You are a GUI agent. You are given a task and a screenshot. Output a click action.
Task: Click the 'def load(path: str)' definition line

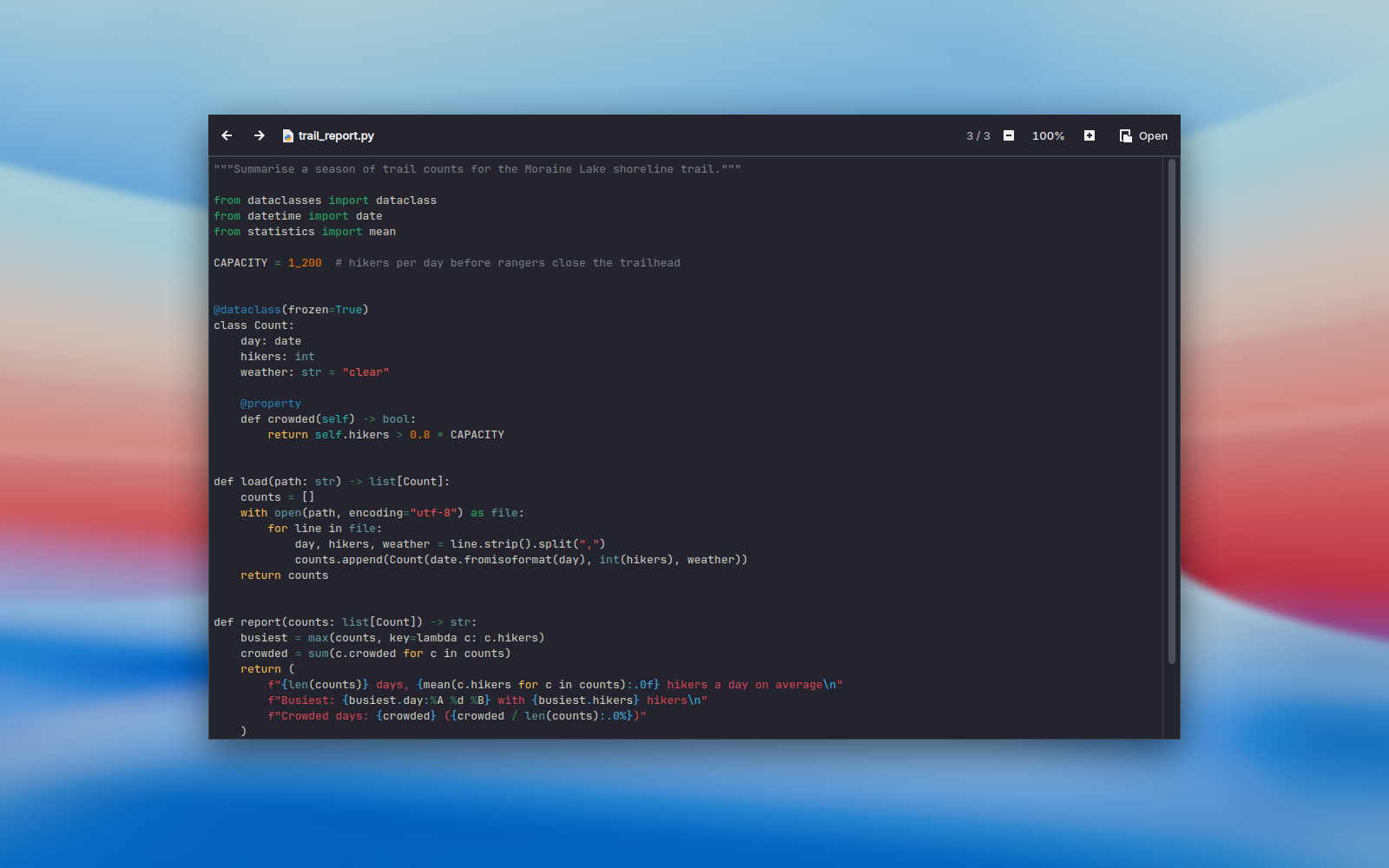(332, 482)
